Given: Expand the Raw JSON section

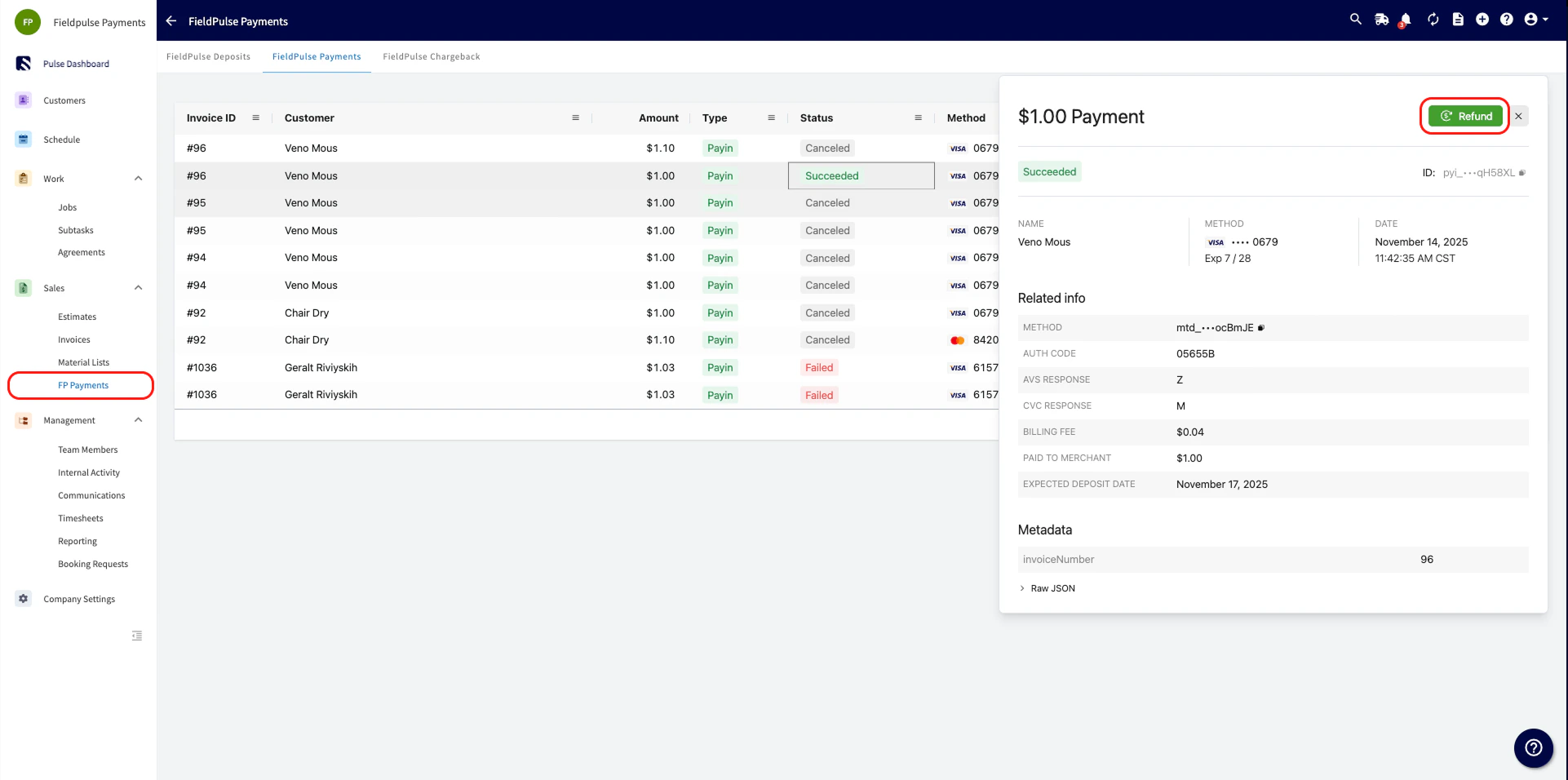Looking at the screenshot, I should 1047,588.
